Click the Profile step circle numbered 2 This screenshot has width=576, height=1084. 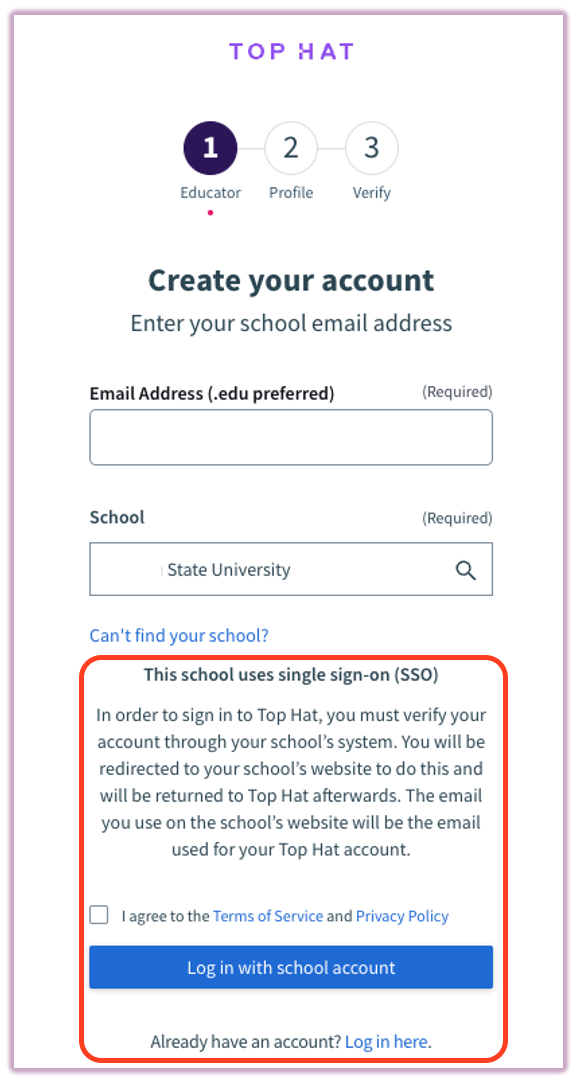pyautogui.click(x=291, y=147)
